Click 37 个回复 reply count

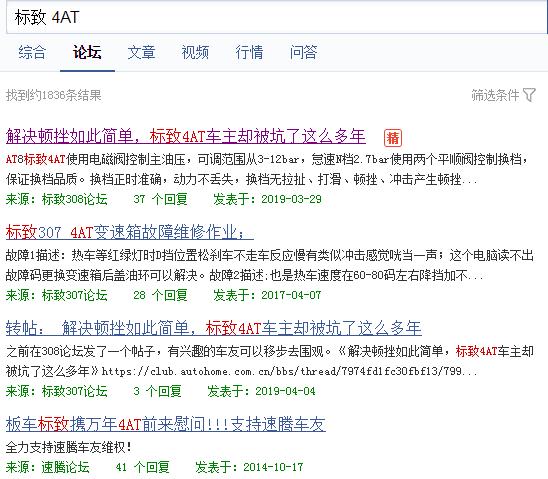pyautogui.click(x=160, y=199)
